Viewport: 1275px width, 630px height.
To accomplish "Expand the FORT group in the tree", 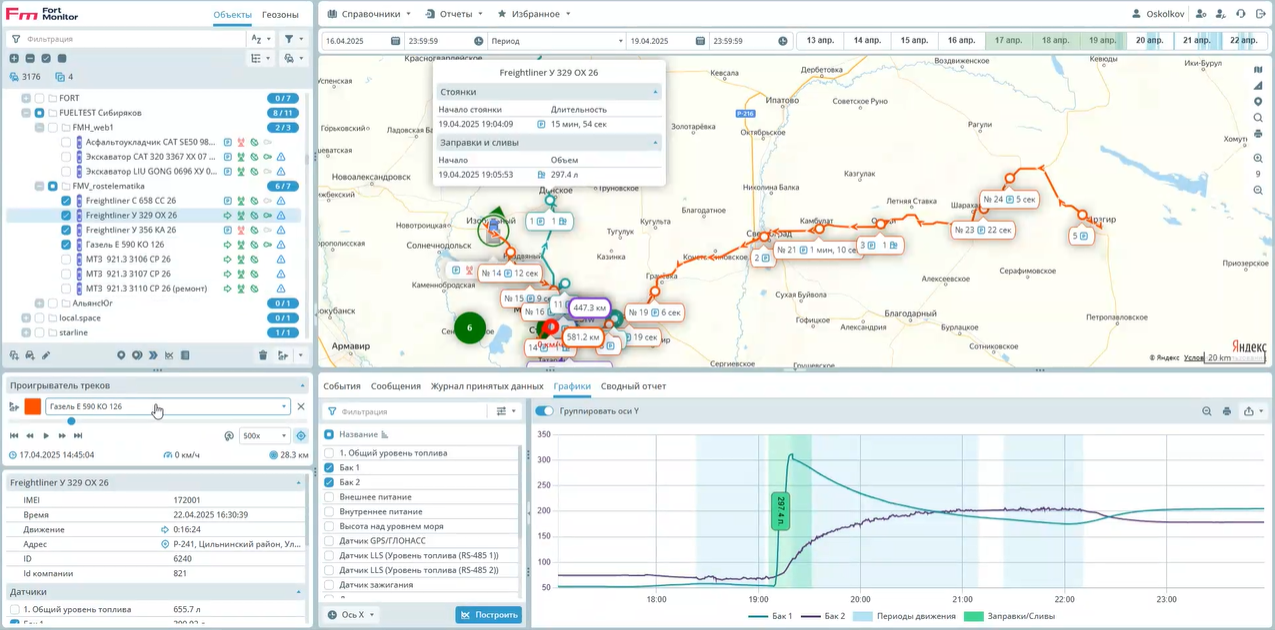I will click(26, 98).
